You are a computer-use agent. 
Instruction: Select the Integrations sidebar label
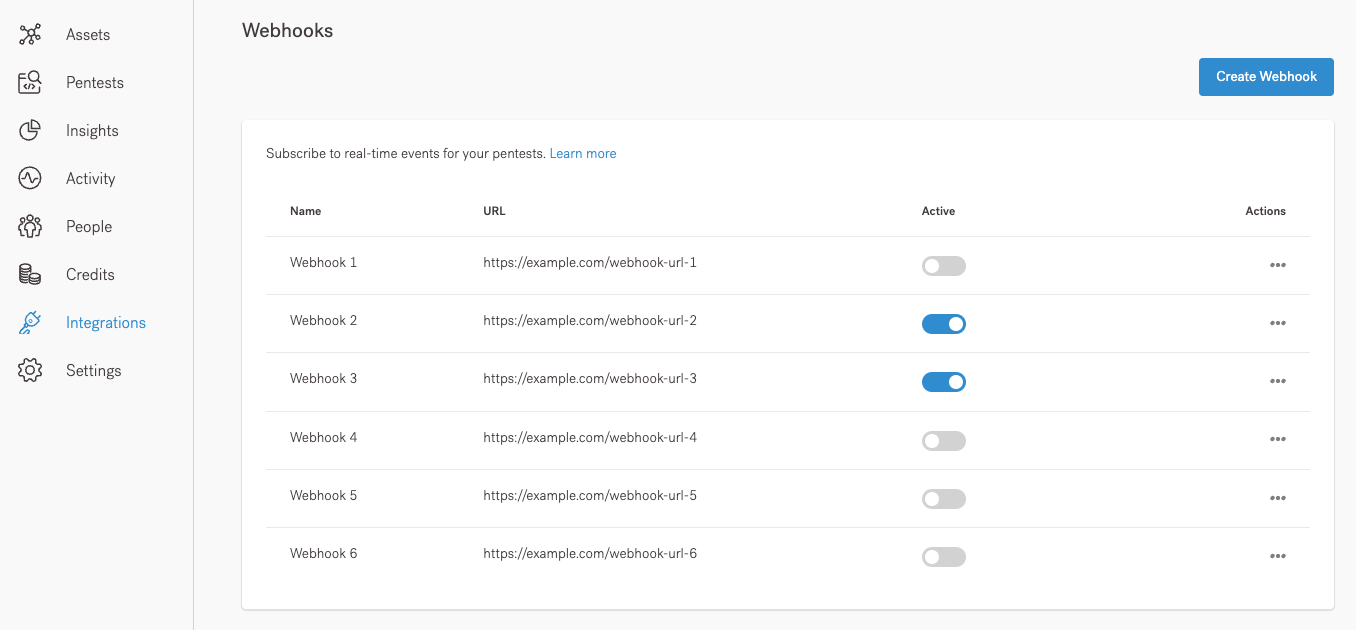[106, 323]
